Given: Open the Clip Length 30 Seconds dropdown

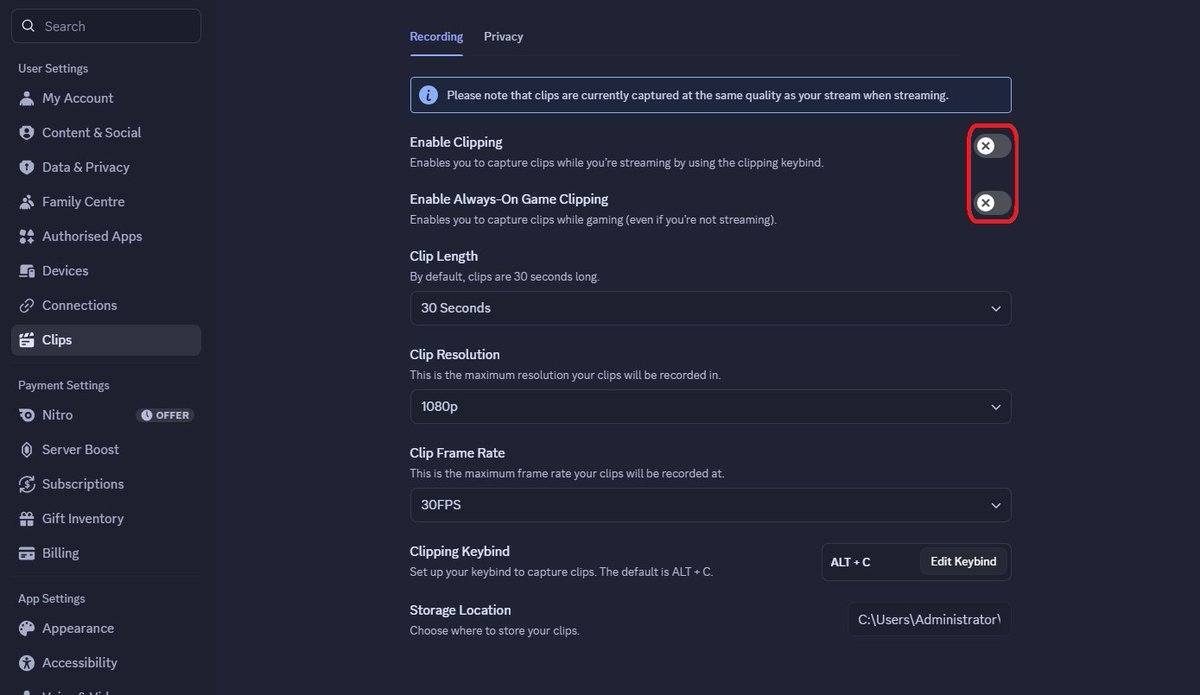Looking at the screenshot, I should pyautogui.click(x=710, y=308).
